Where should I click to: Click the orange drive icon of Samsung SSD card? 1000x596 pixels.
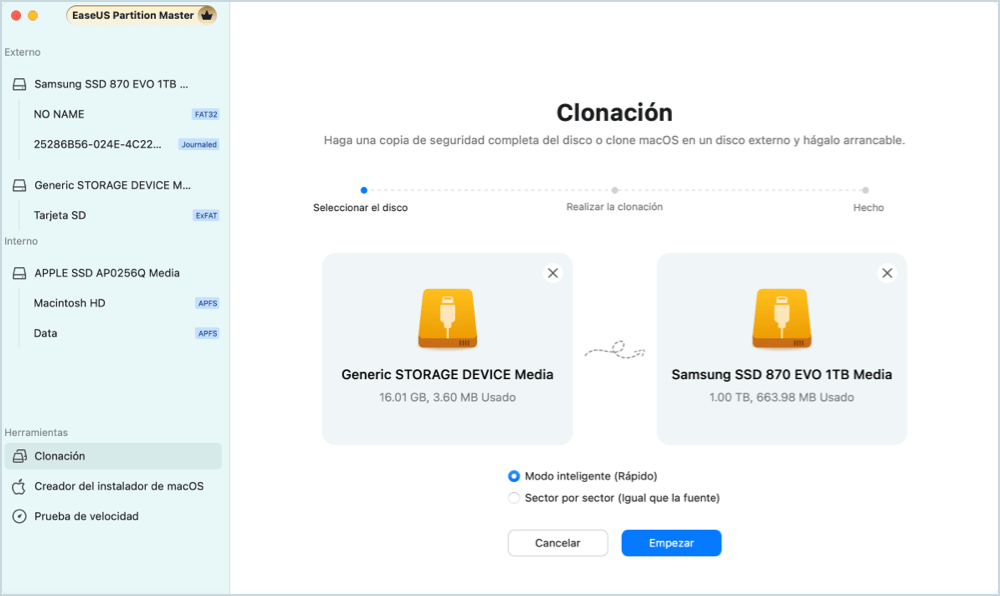[x=782, y=319]
